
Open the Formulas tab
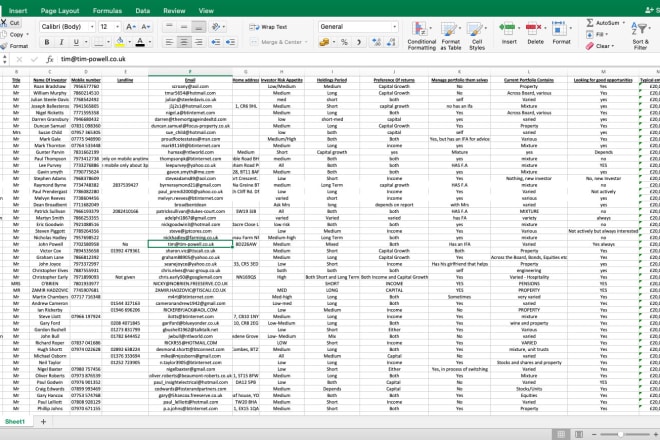[x=107, y=11]
